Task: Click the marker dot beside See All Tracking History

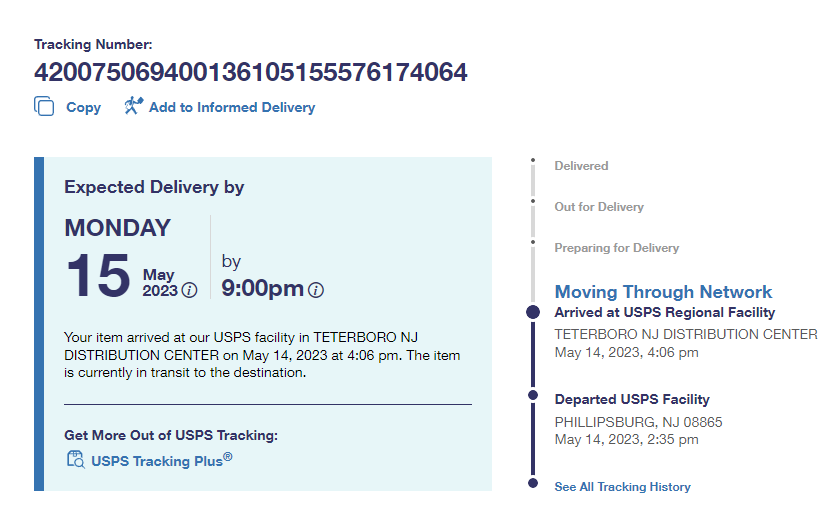Action: tap(533, 484)
